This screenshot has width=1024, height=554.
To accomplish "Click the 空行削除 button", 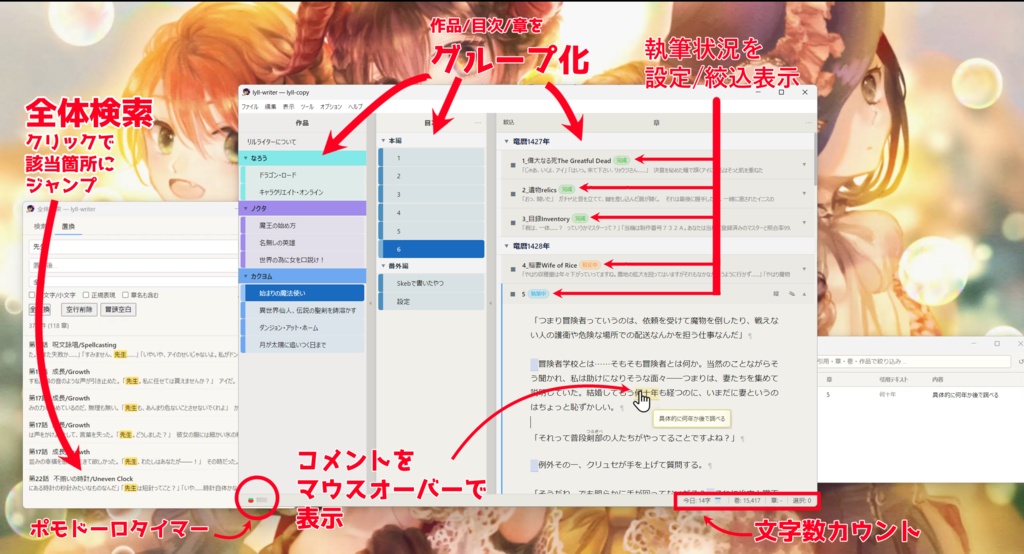I will (79, 310).
